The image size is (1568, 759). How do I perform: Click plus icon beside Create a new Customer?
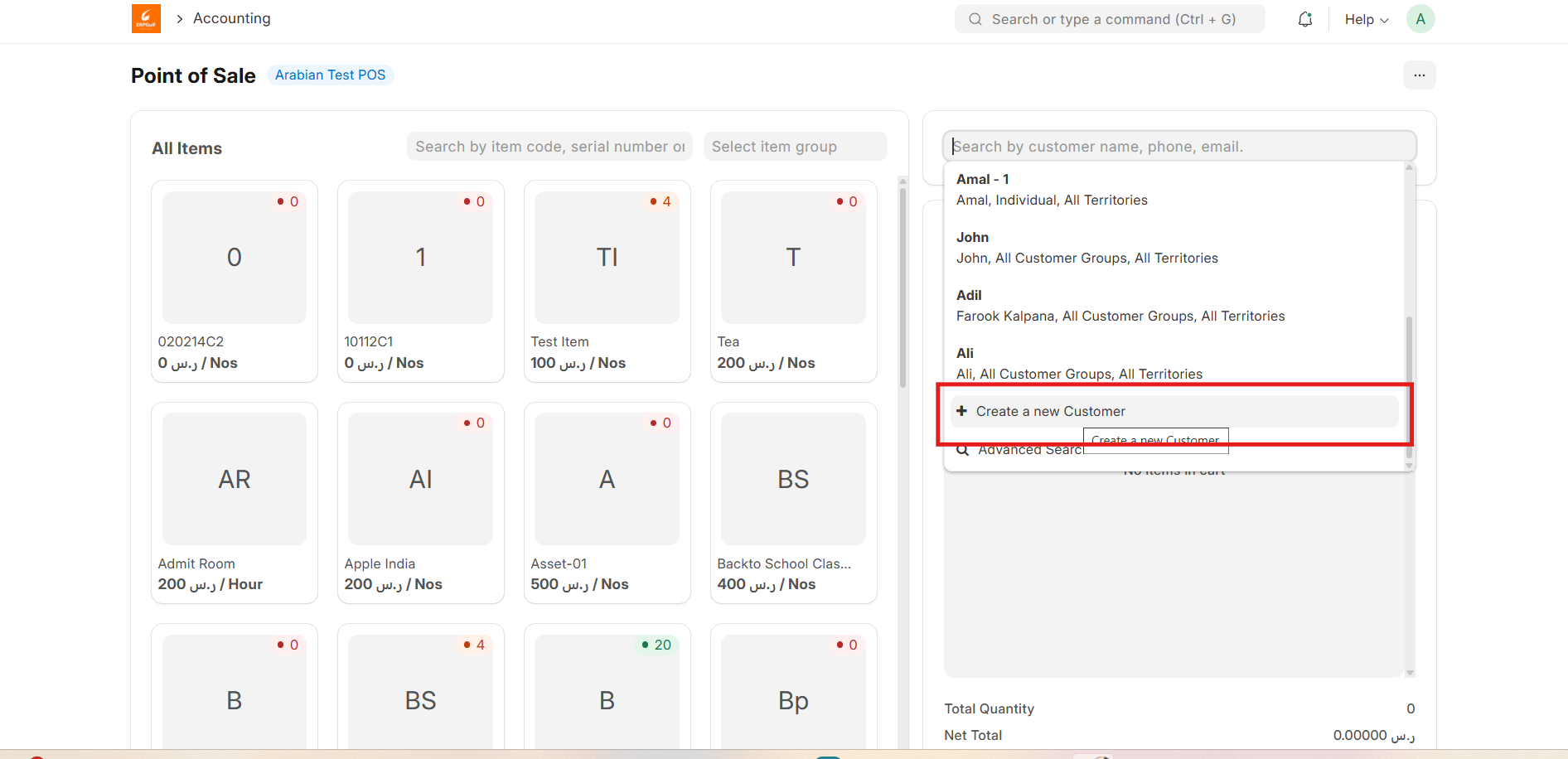[962, 411]
